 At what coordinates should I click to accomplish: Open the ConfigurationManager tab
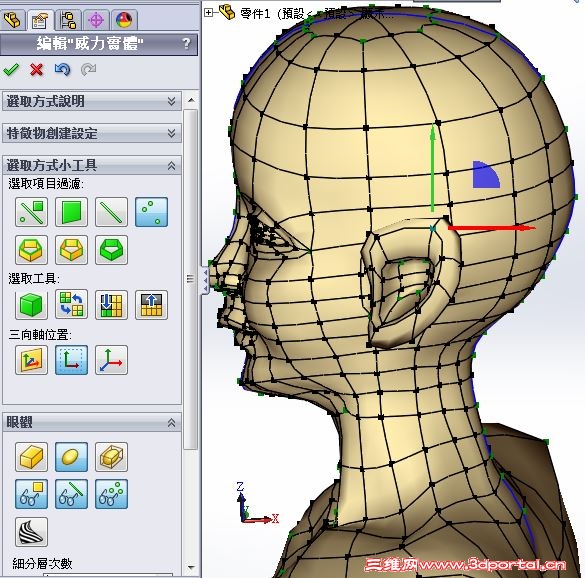(68, 19)
